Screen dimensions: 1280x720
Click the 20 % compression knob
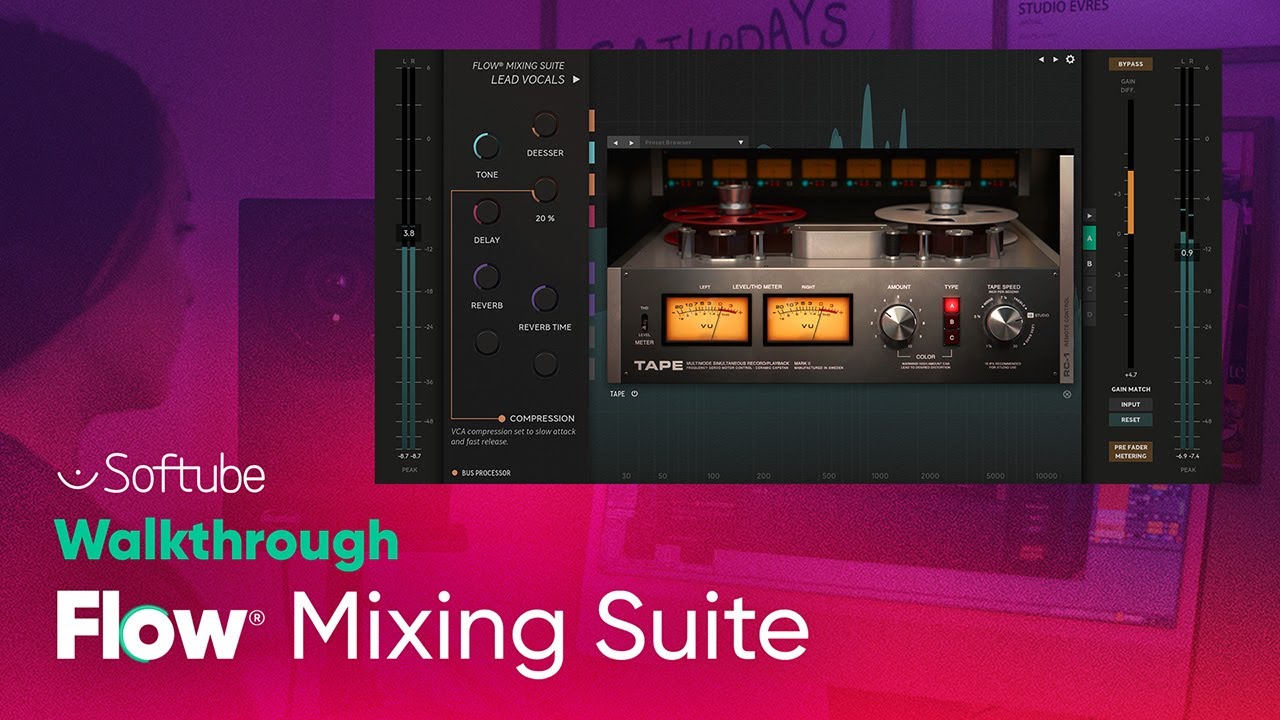(x=545, y=190)
